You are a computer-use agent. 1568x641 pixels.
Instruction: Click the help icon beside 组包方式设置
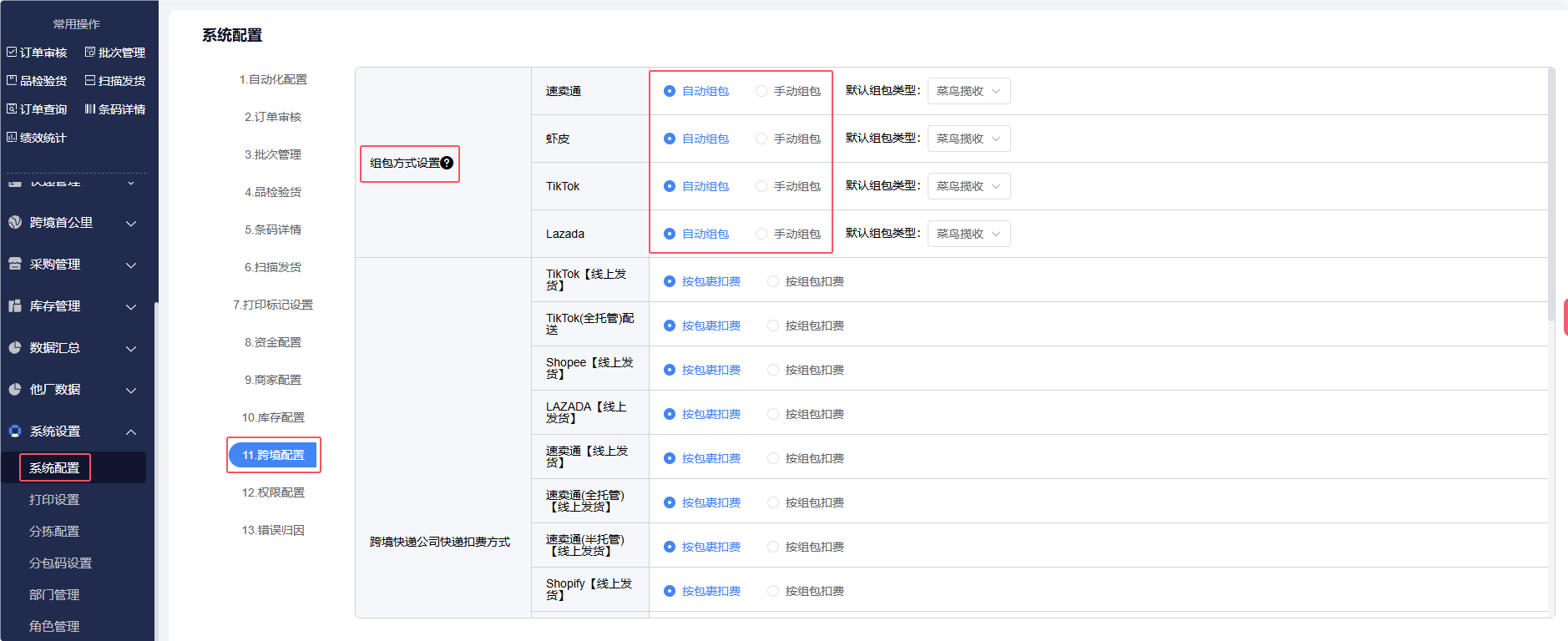point(447,163)
